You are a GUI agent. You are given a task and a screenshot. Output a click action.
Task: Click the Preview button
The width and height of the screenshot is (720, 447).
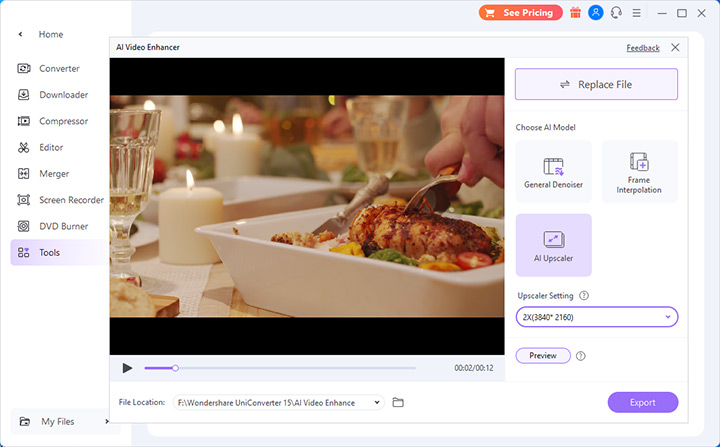(x=543, y=356)
